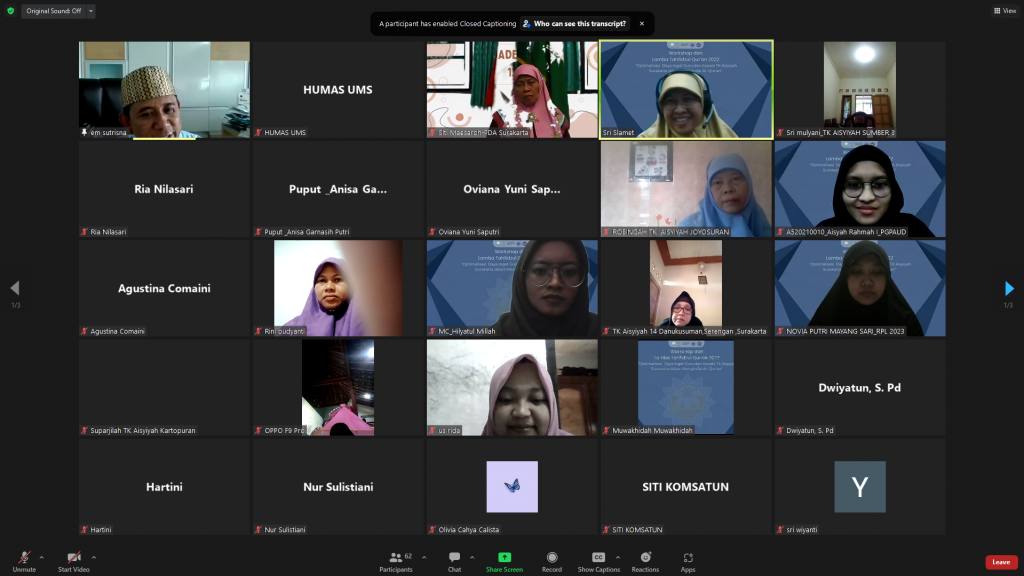Open the Reactions menu
The image size is (1024, 576).
(645, 559)
